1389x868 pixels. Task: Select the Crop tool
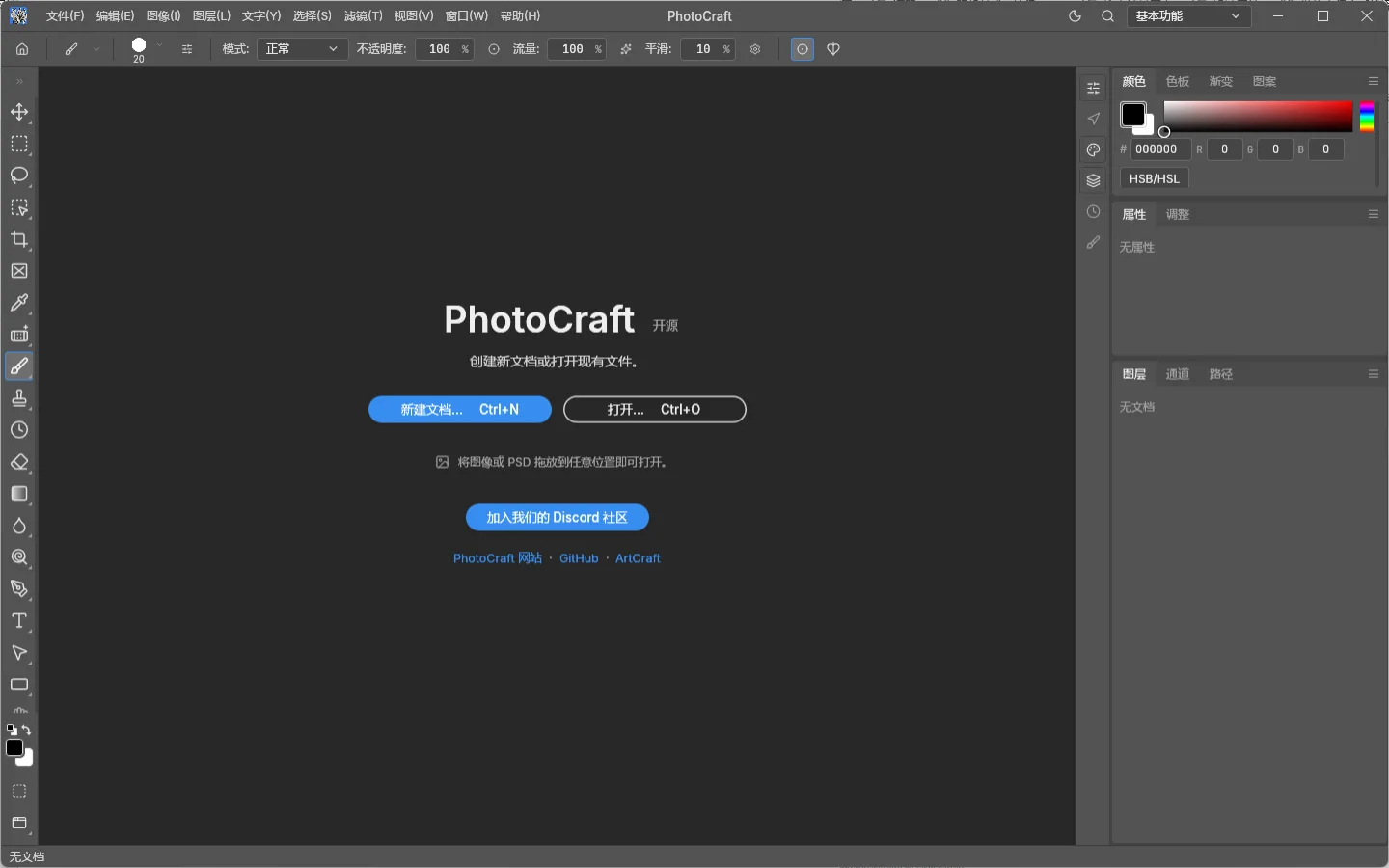pos(19,239)
